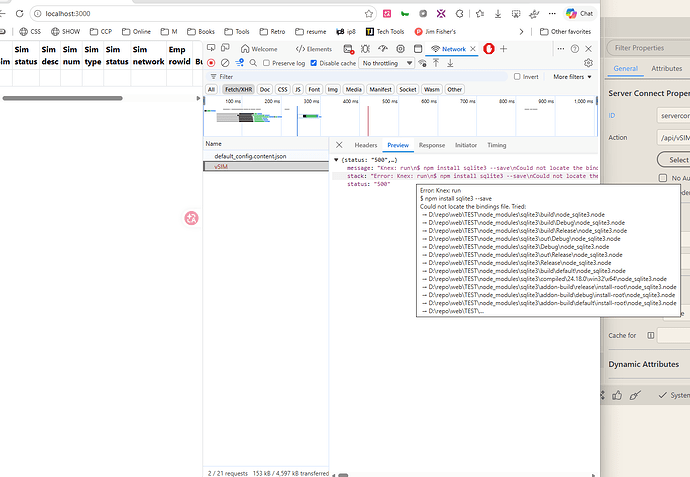Click the red stop-hand extension icon in DevTools
The image size is (690, 477).
click(x=489, y=49)
